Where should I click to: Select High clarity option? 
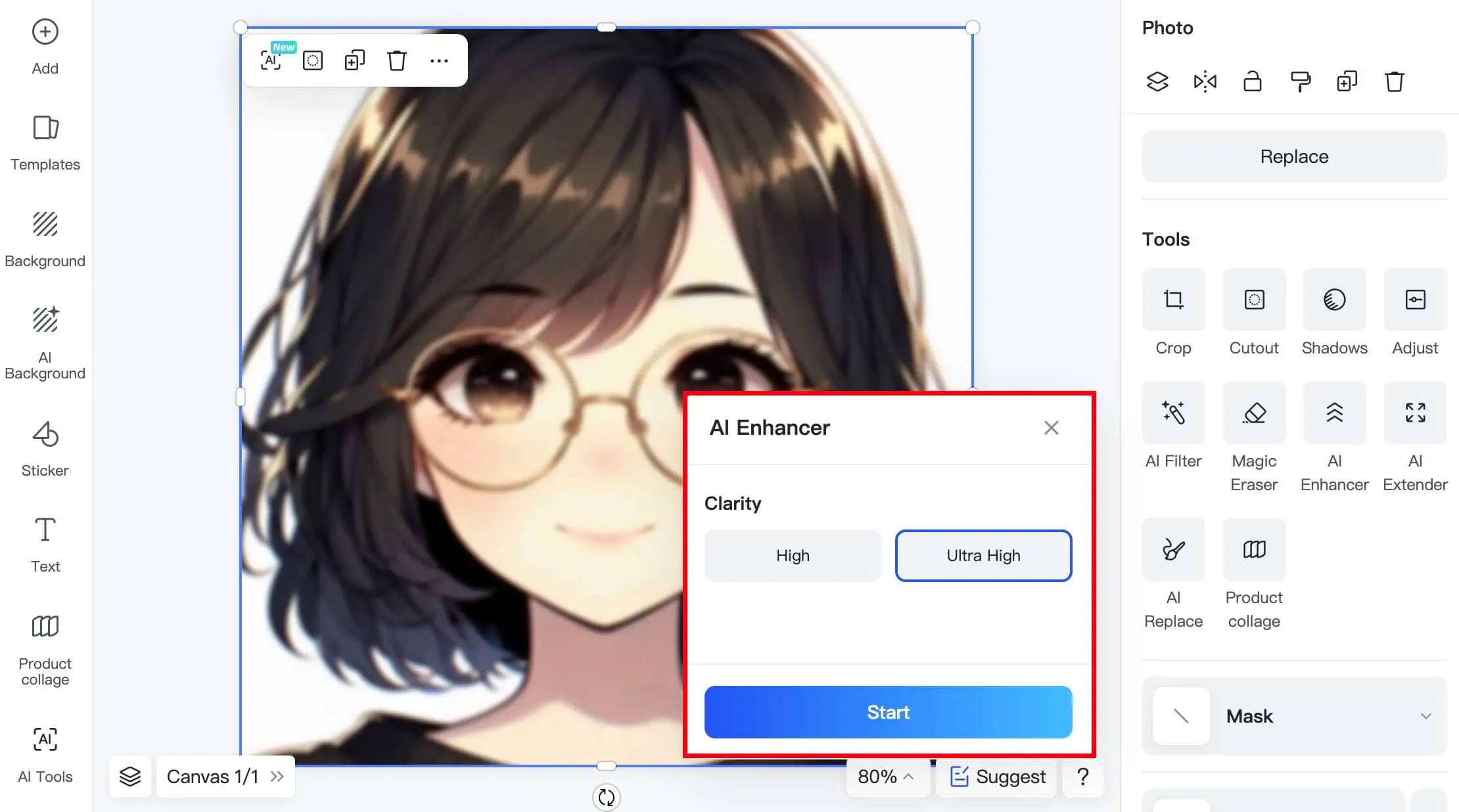pos(793,555)
